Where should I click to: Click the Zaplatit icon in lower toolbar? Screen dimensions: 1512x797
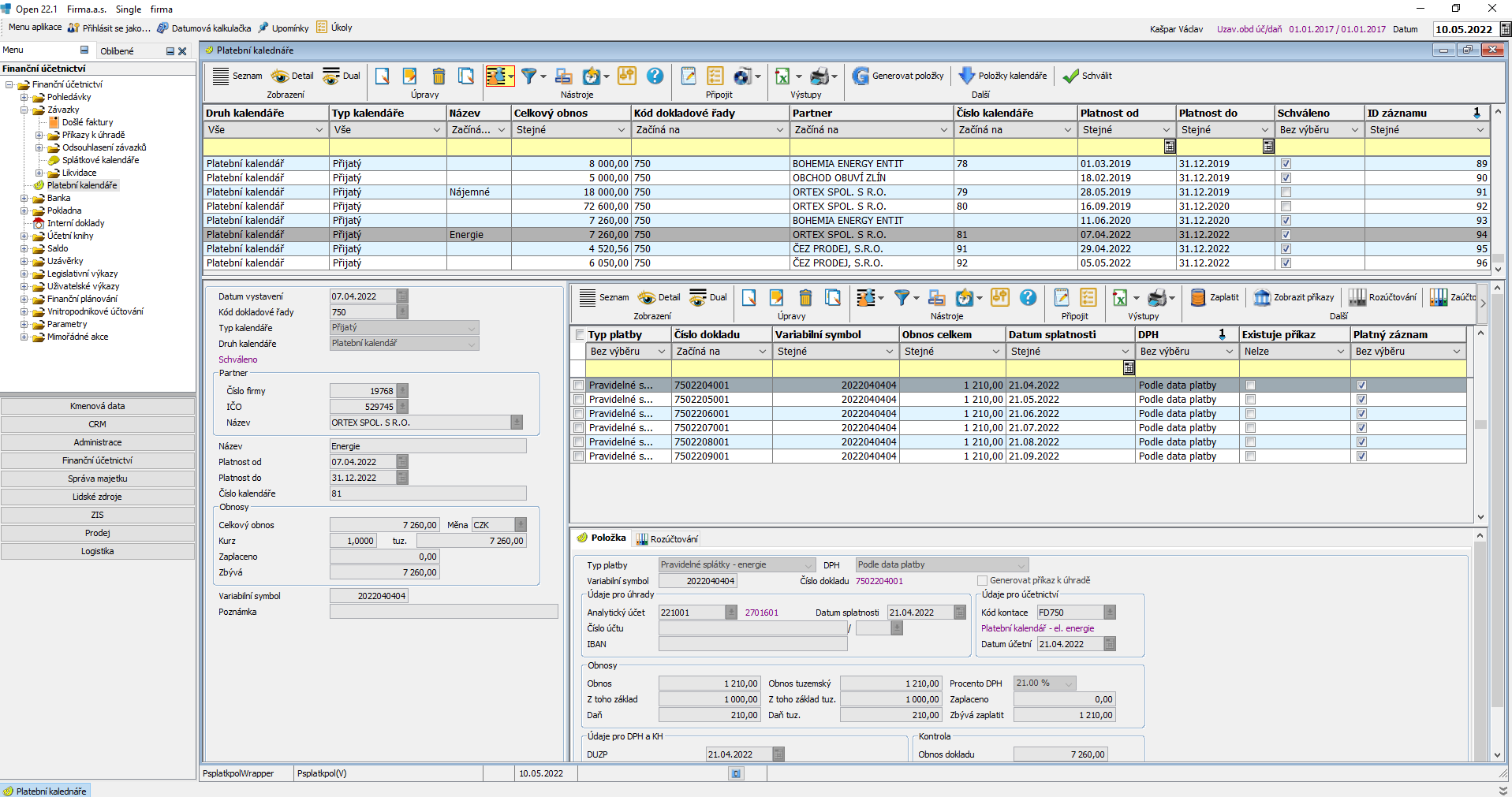point(1198,297)
